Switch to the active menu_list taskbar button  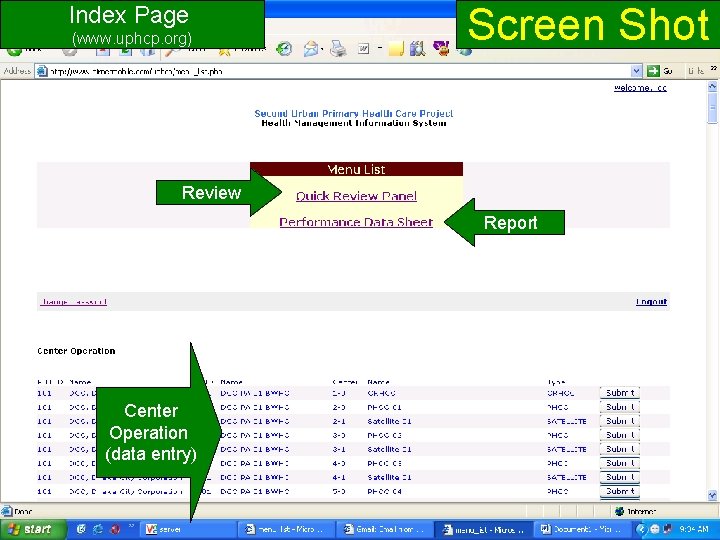point(483,529)
